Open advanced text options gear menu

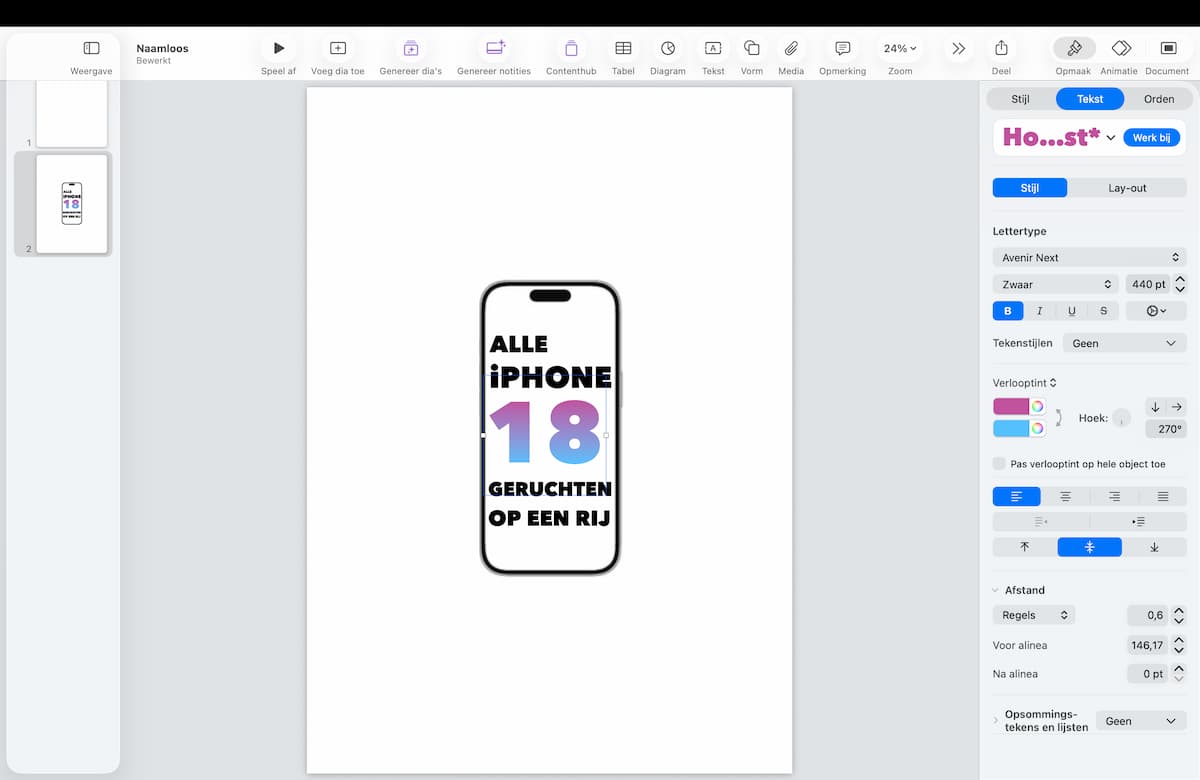tap(1156, 311)
